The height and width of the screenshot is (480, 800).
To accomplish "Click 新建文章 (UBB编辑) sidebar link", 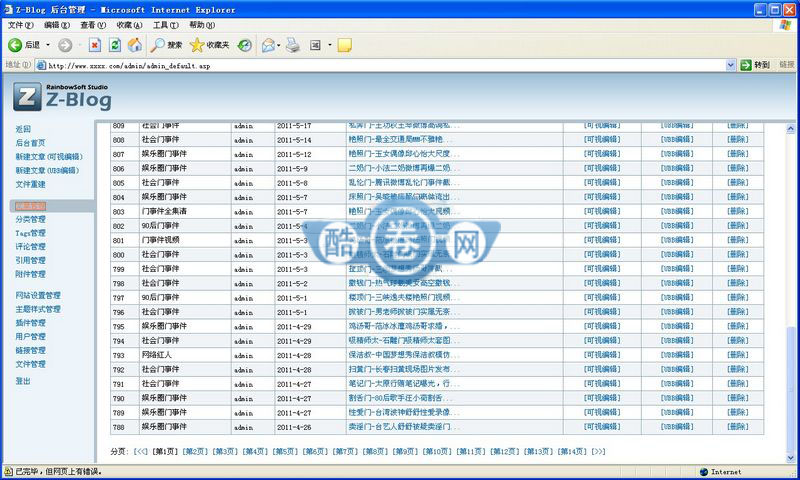I will tap(47, 170).
